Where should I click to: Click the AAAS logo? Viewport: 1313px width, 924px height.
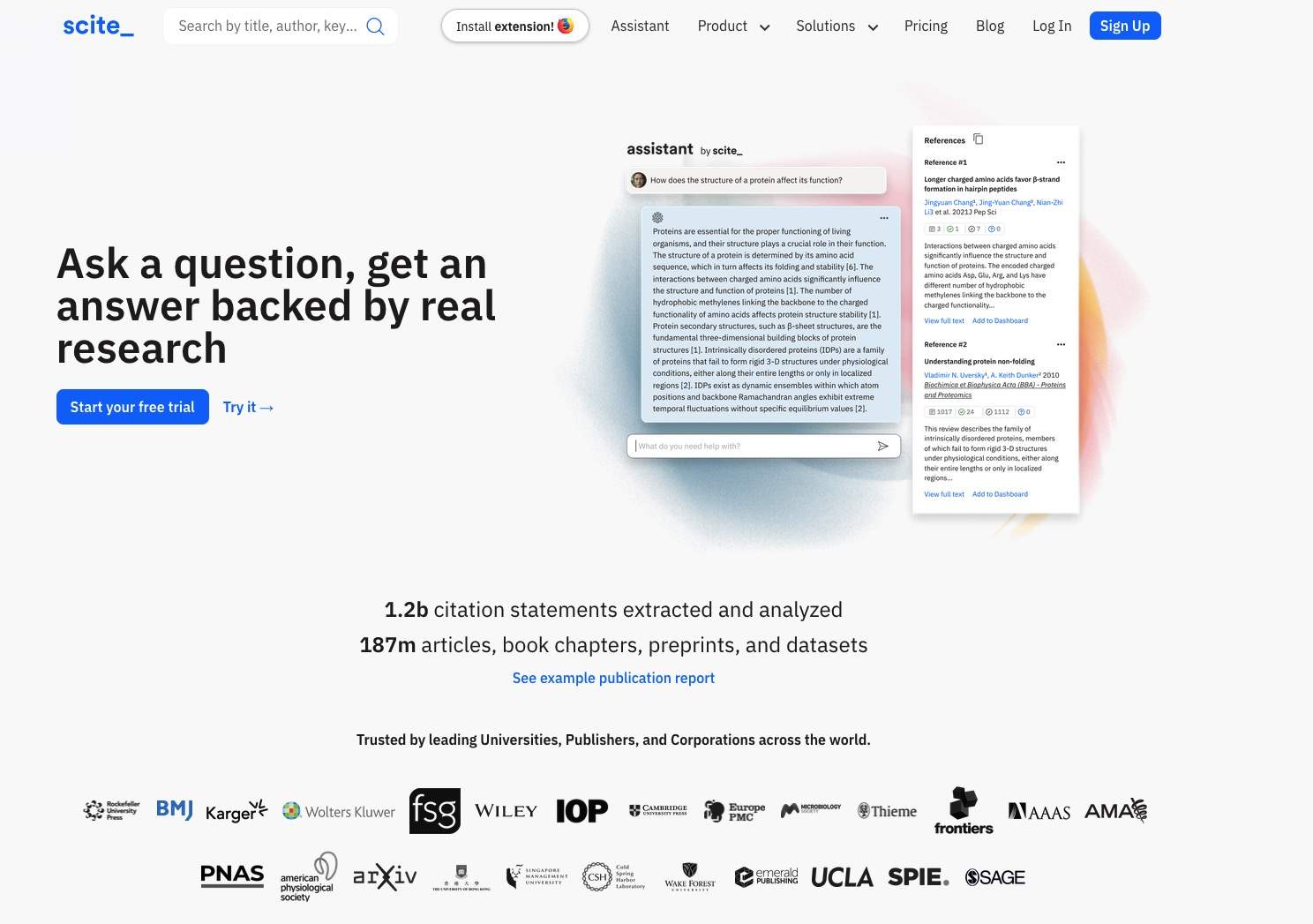[x=1039, y=811]
